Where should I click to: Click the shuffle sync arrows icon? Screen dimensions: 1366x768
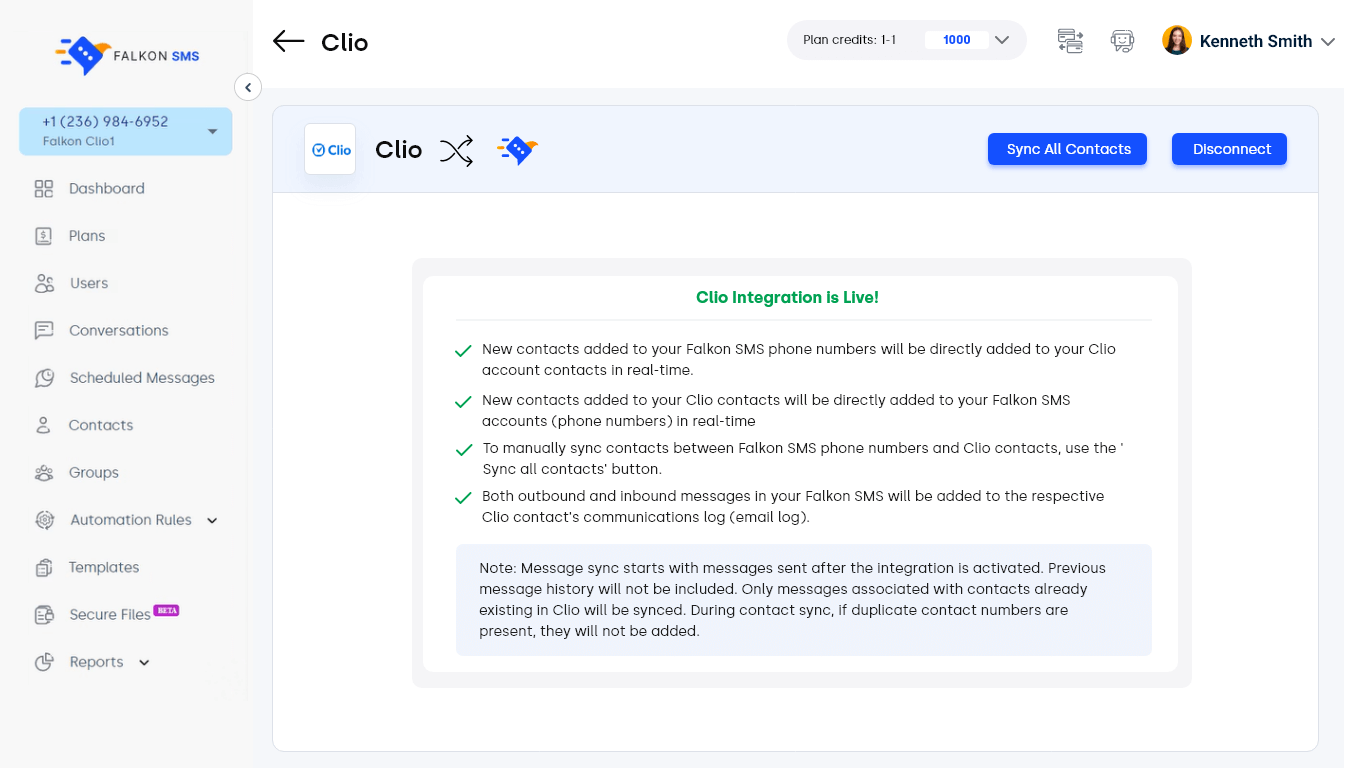pos(456,151)
